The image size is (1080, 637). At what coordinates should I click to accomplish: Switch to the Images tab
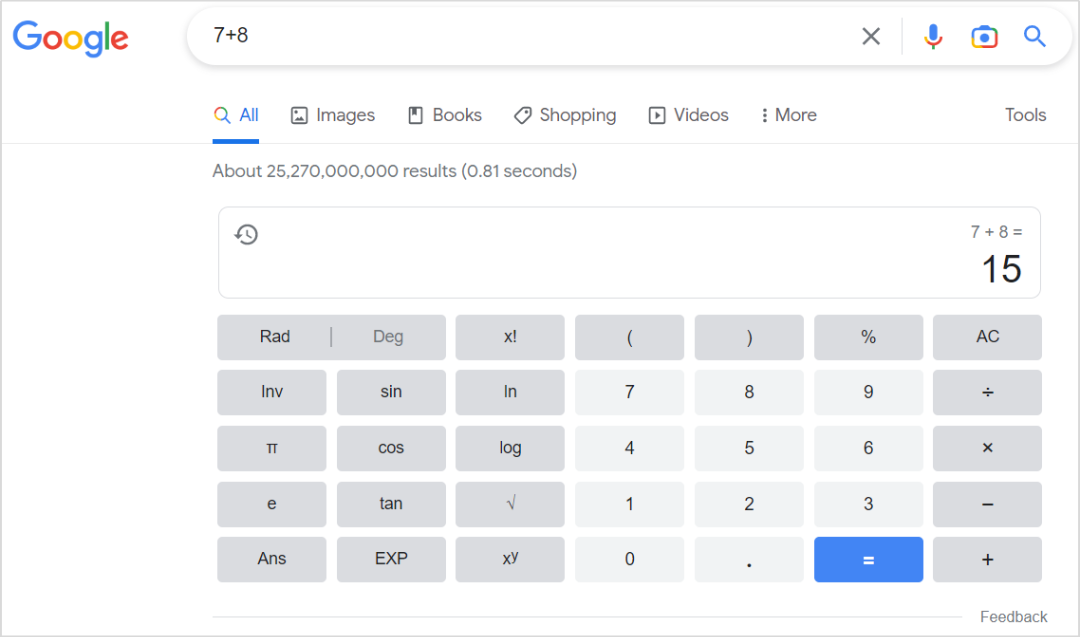[333, 115]
